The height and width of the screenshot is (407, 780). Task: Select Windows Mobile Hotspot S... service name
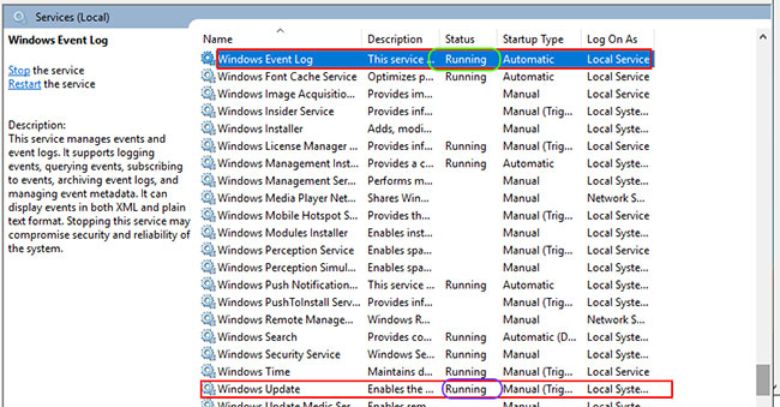(x=288, y=216)
